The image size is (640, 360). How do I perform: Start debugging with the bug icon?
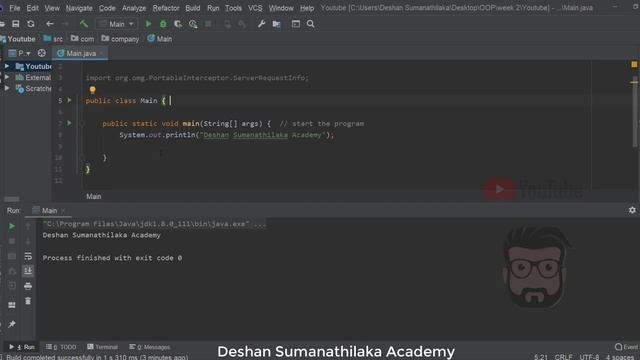click(163, 24)
